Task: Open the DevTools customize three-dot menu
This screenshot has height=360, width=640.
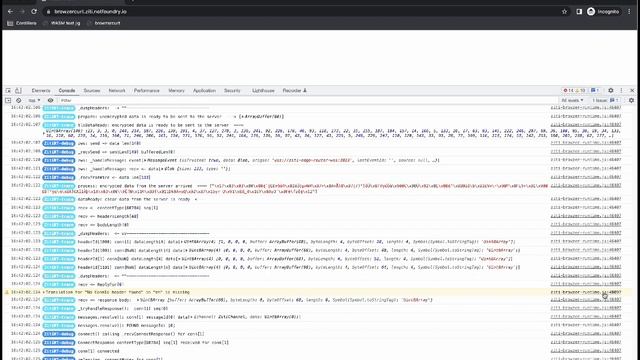Action: point(621,91)
